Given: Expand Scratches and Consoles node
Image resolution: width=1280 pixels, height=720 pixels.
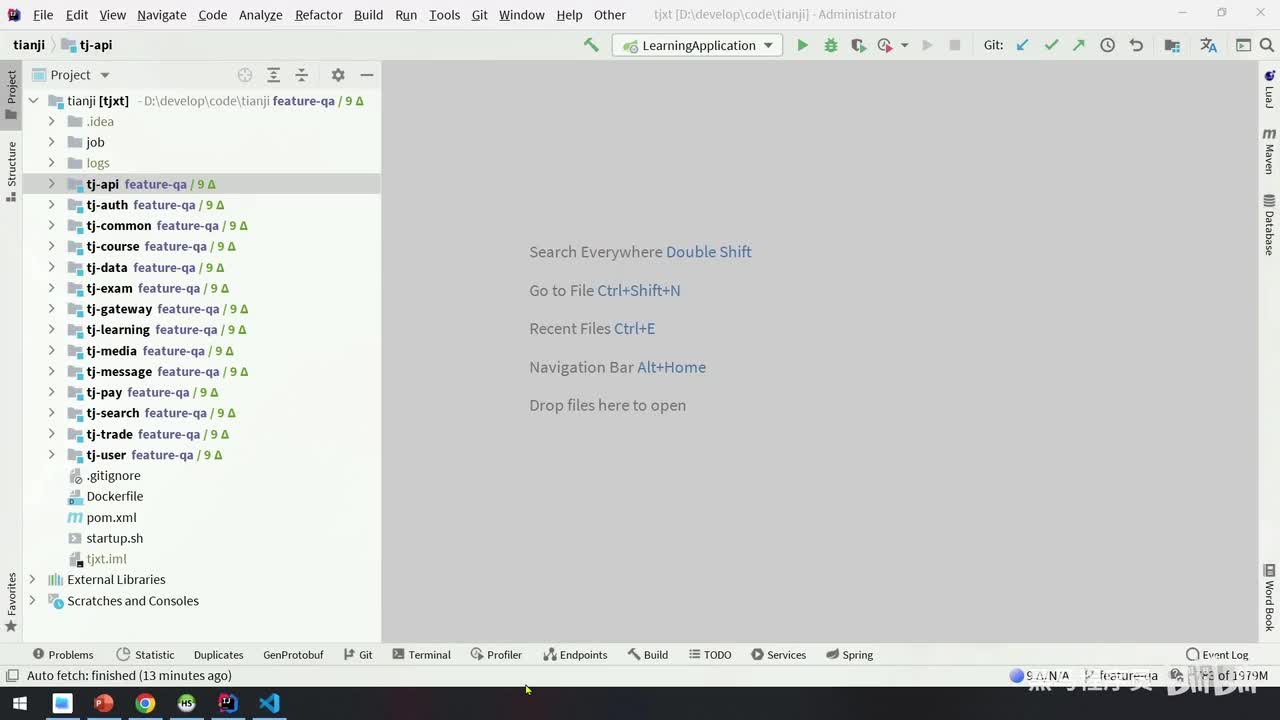Looking at the screenshot, I should coord(33,601).
